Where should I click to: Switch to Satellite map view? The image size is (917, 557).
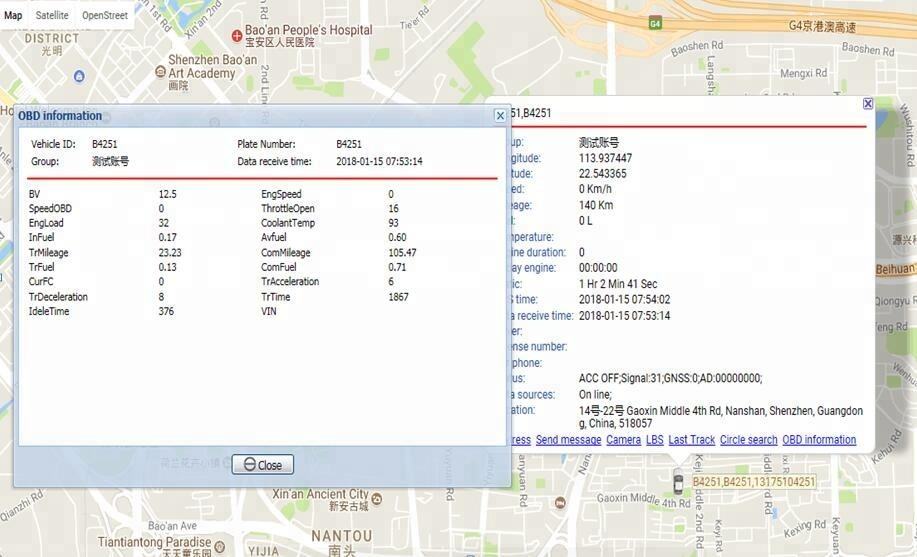[x=52, y=15]
